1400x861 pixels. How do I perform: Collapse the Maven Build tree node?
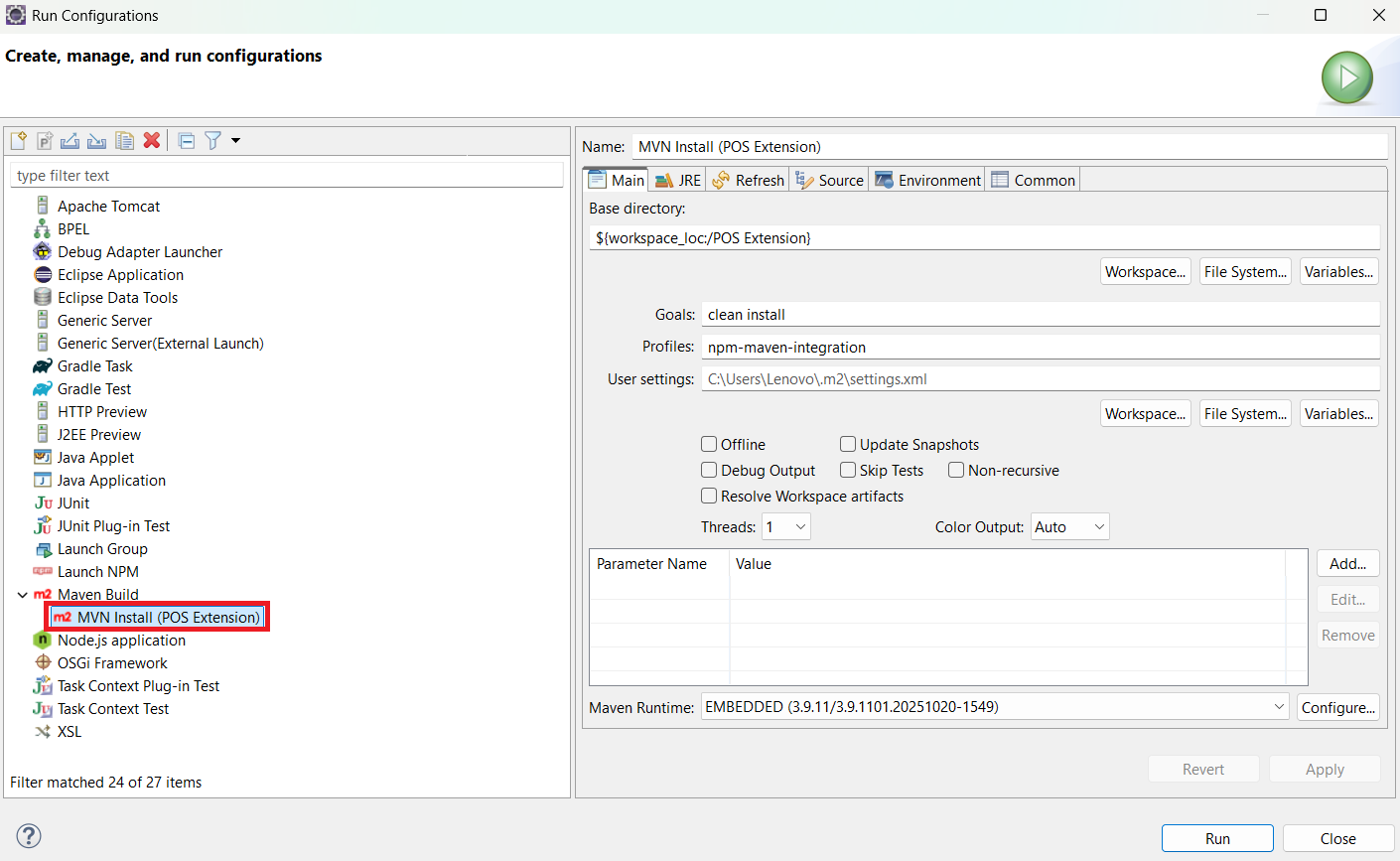(x=22, y=595)
